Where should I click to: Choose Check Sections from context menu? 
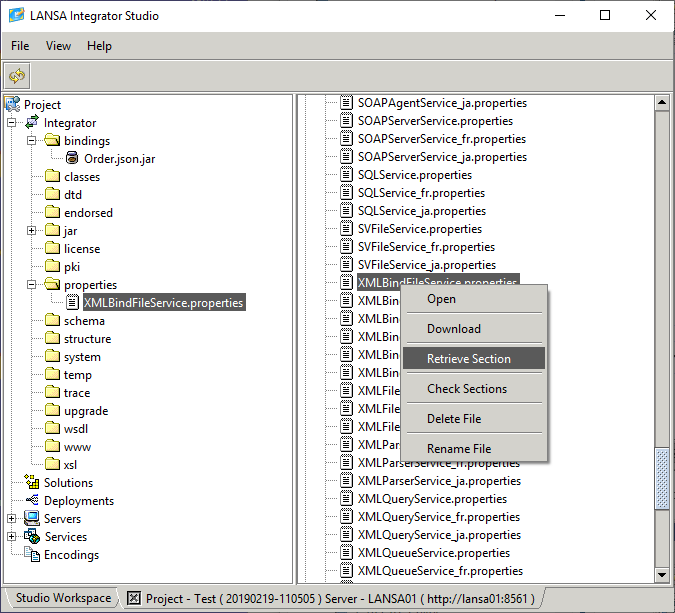coord(474,388)
